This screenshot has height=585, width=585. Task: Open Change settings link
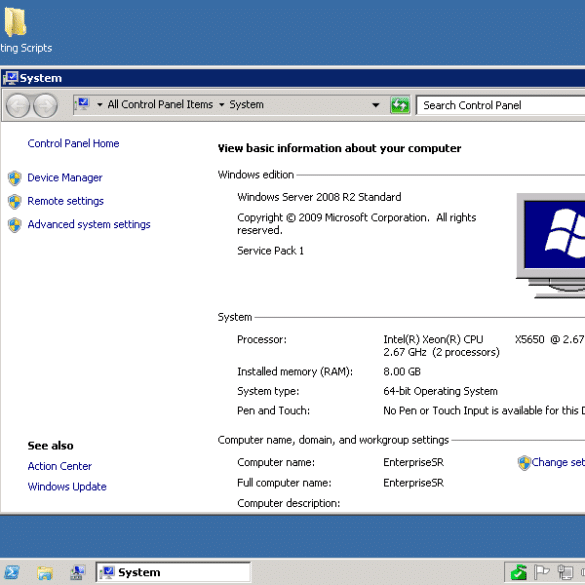pyautogui.click(x=558, y=462)
